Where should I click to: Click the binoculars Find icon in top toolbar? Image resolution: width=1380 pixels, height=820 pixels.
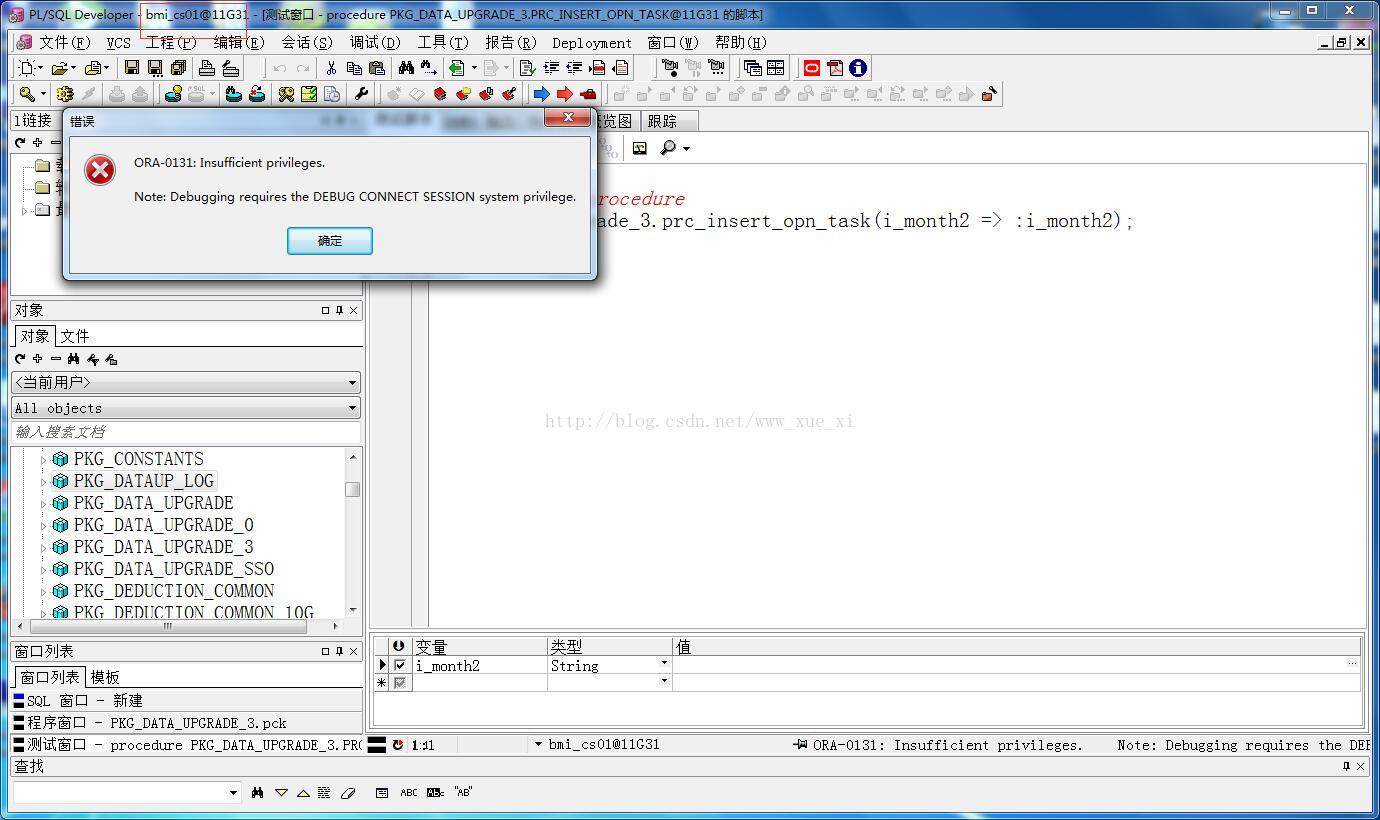tap(406, 68)
